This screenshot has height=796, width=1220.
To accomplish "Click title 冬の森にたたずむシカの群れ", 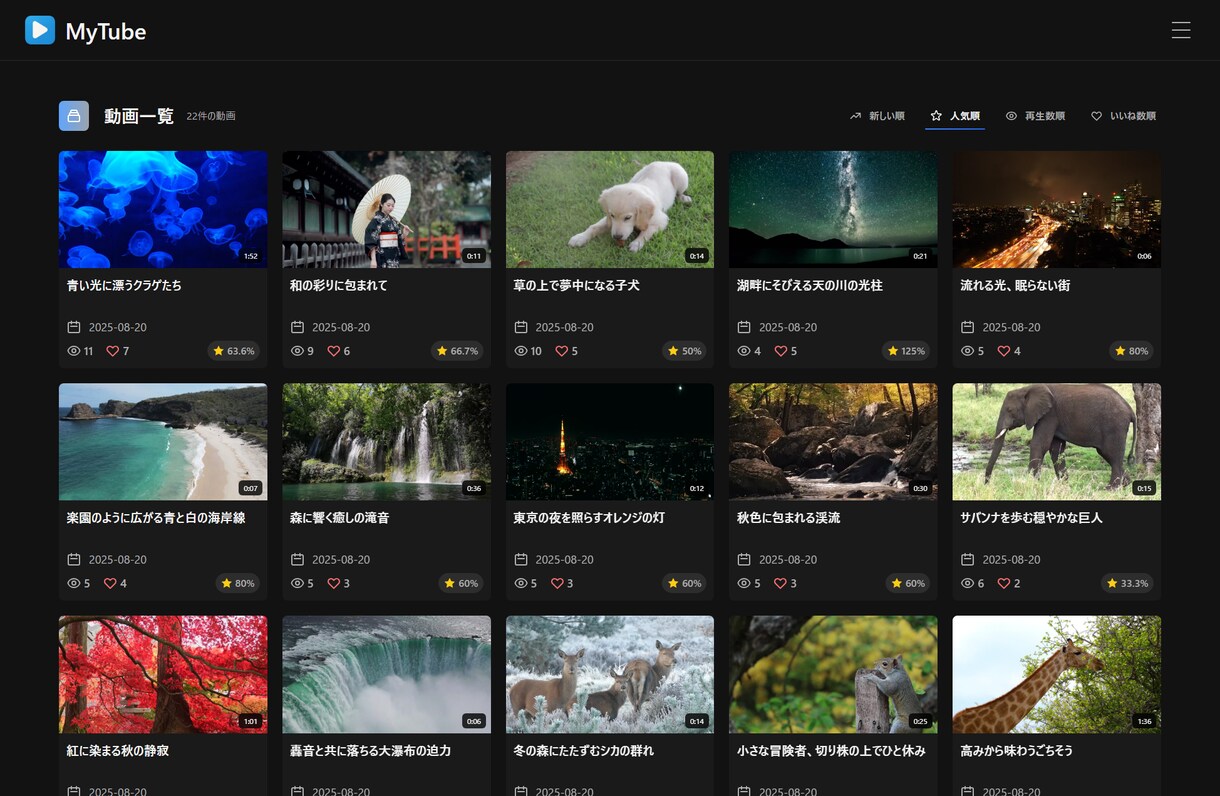I will [x=584, y=750].
